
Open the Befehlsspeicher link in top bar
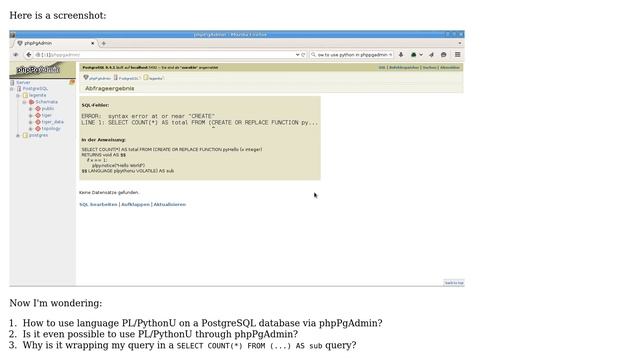coord(404,67)
